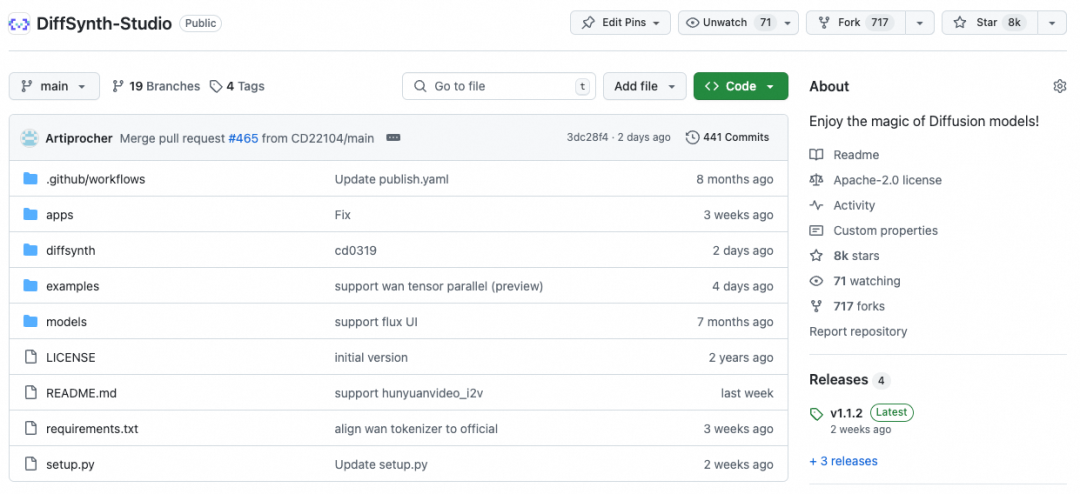Click the tags icon next to 4 Tags
Screen dimensions: 1080x494
[216, 87]
